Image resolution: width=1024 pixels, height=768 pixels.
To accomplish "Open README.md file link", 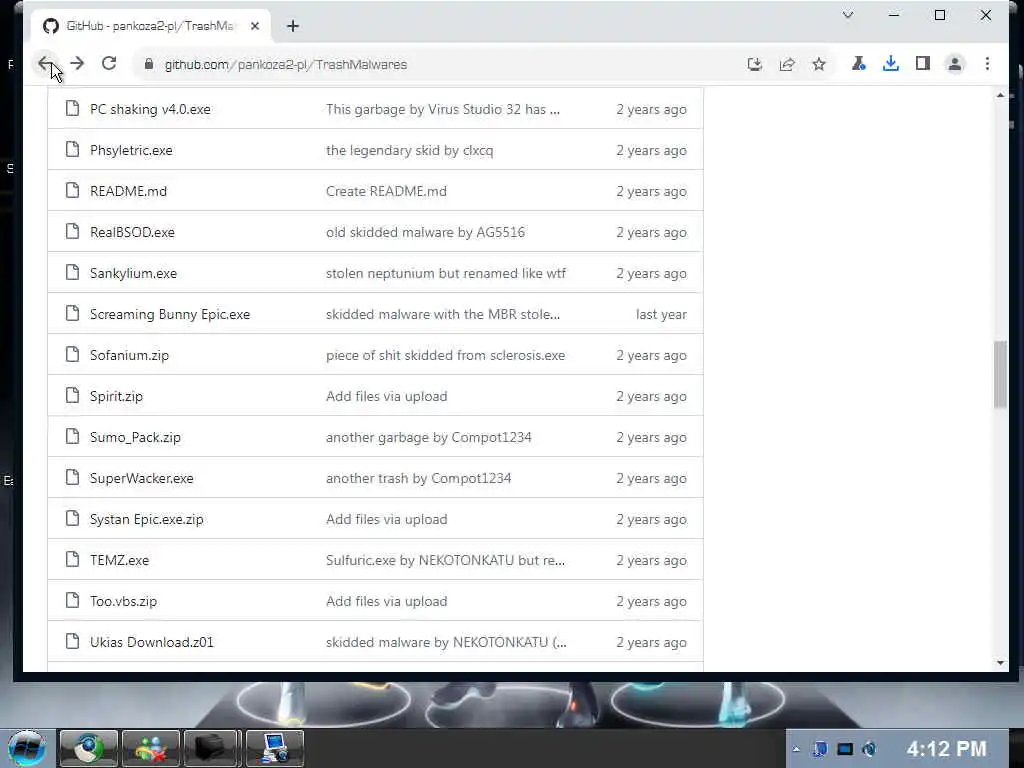I will 129,191.
